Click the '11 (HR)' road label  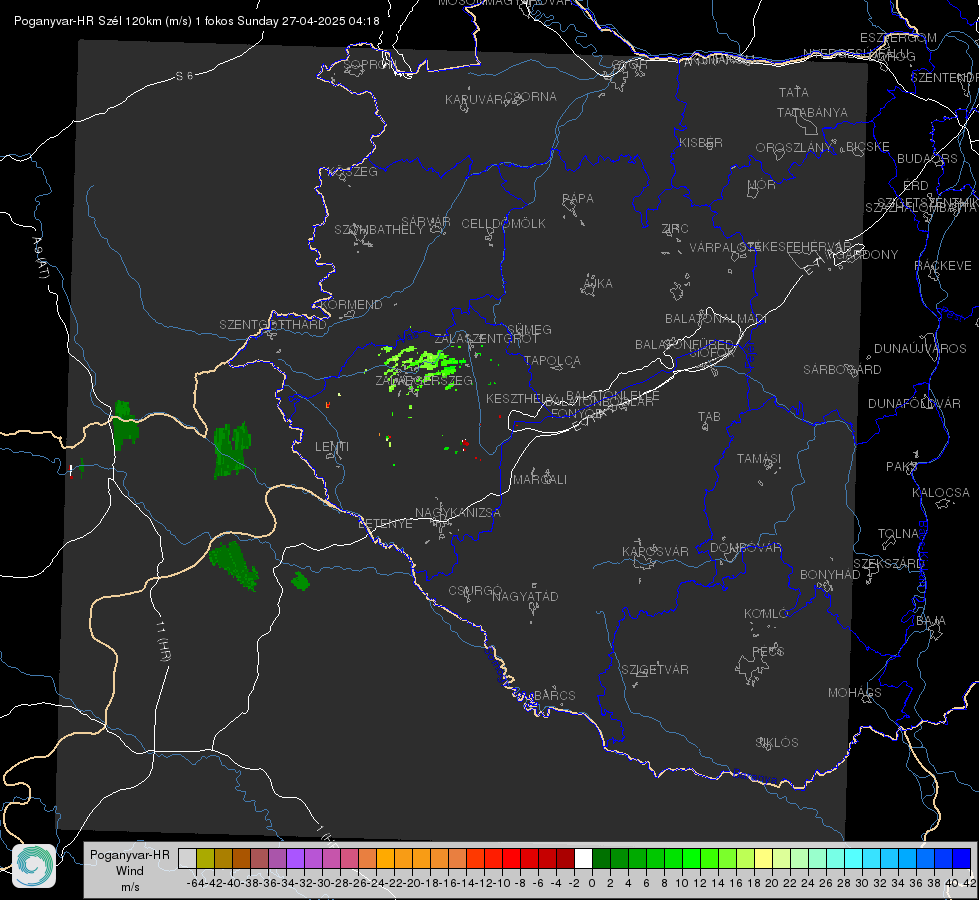[x=164, y=642]
